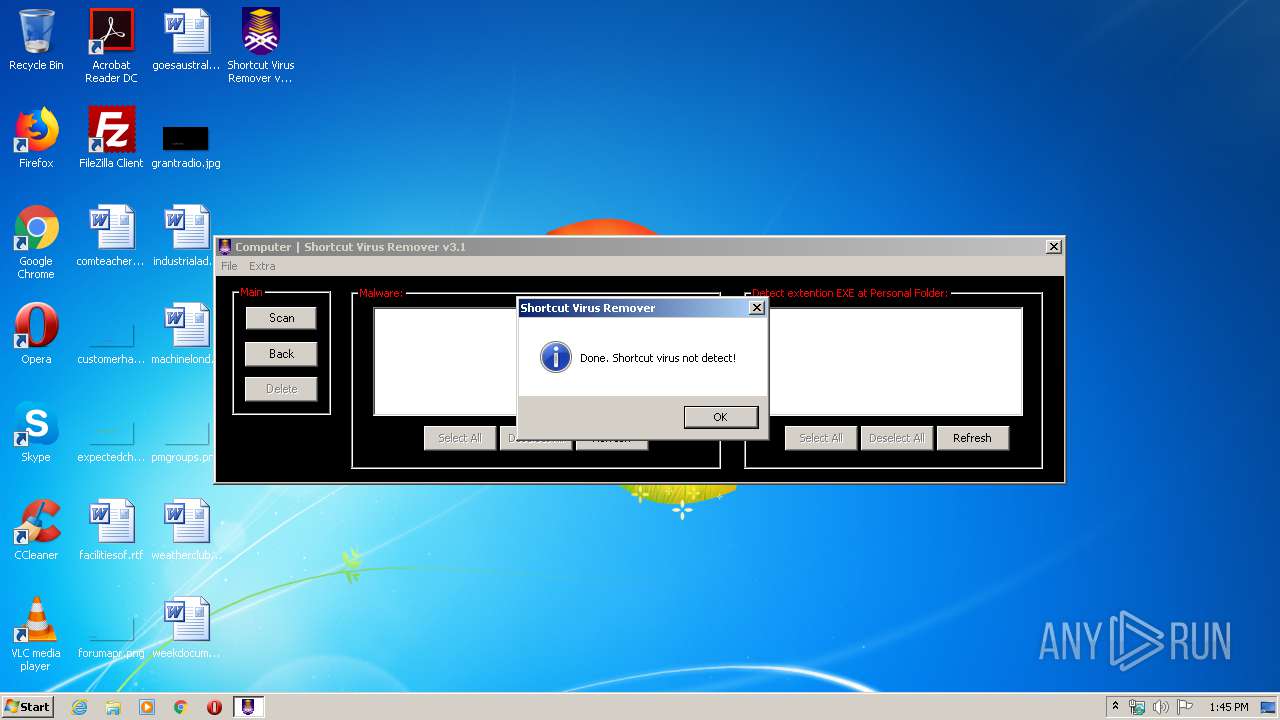Open Windows Explorer from the taskbar
The height and width of the screenshot is (720, 1280).
[113, 707]
